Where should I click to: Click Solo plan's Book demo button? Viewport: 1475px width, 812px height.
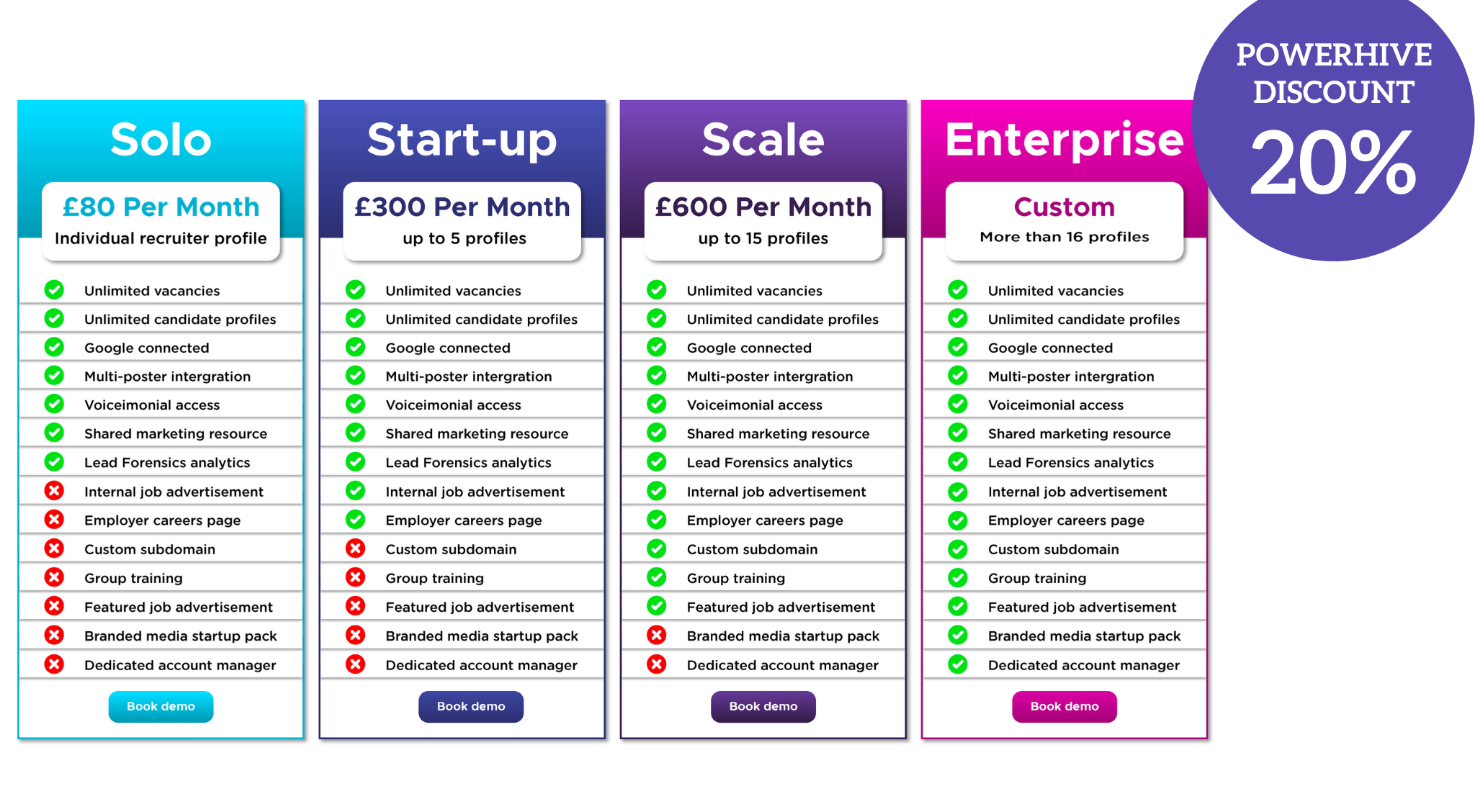click(161, 707)
